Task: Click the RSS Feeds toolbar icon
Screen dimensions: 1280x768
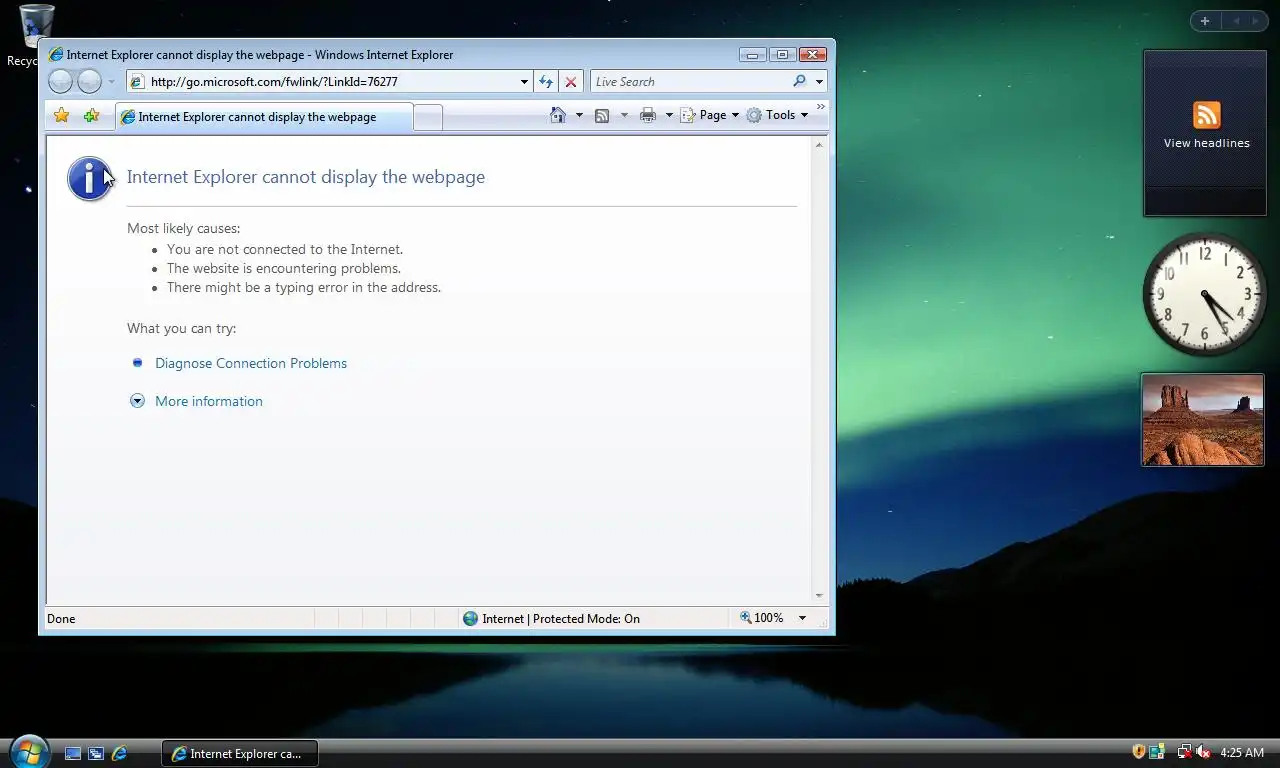Action: (602, 115)
